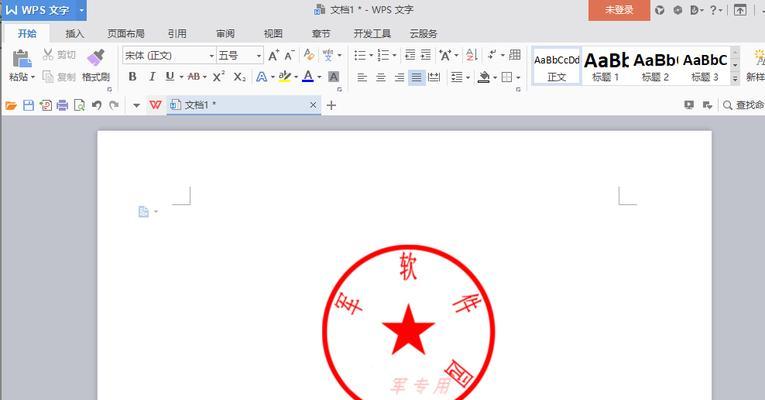Save the document with the floppy icon
The height and width of the screenshot is (400, 765).
click(x=28, y=105)
